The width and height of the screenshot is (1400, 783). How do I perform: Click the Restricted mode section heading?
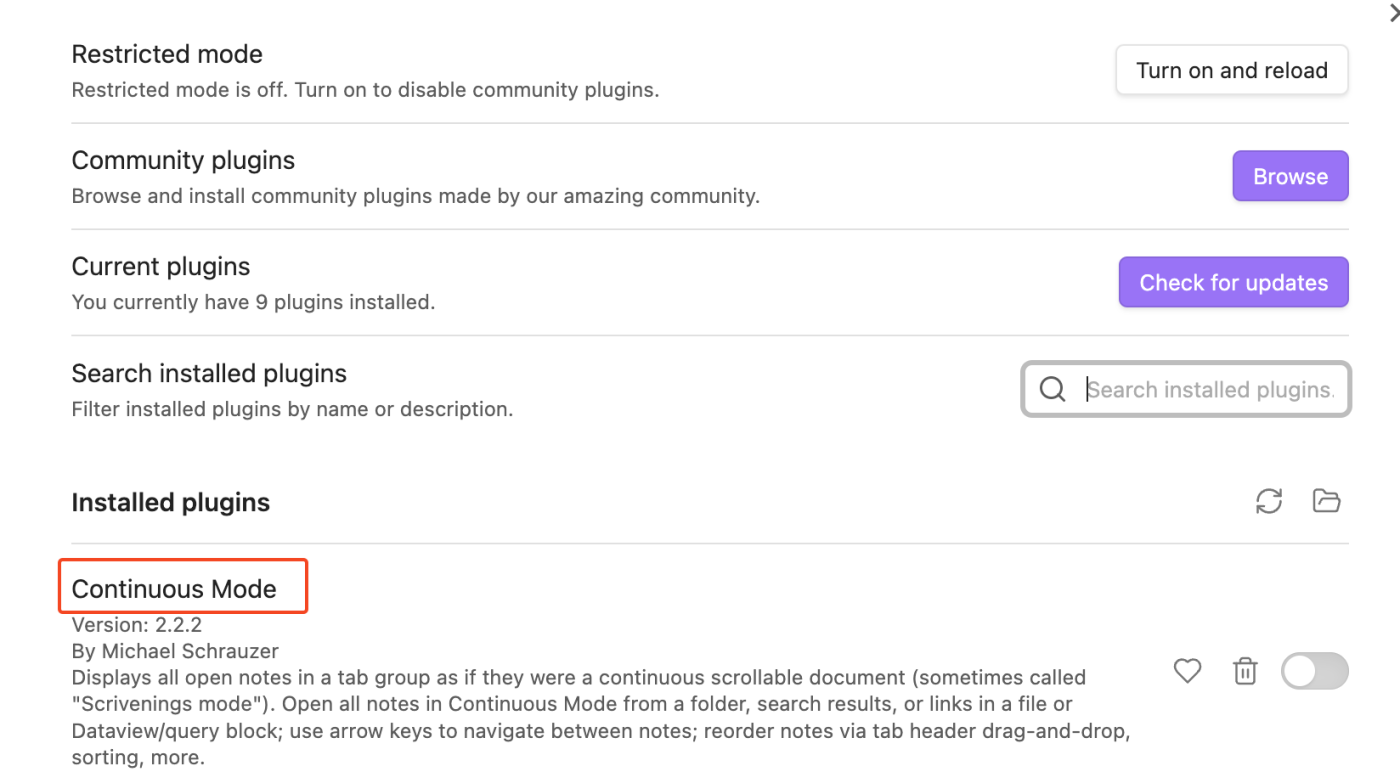(x=166, y=54)
